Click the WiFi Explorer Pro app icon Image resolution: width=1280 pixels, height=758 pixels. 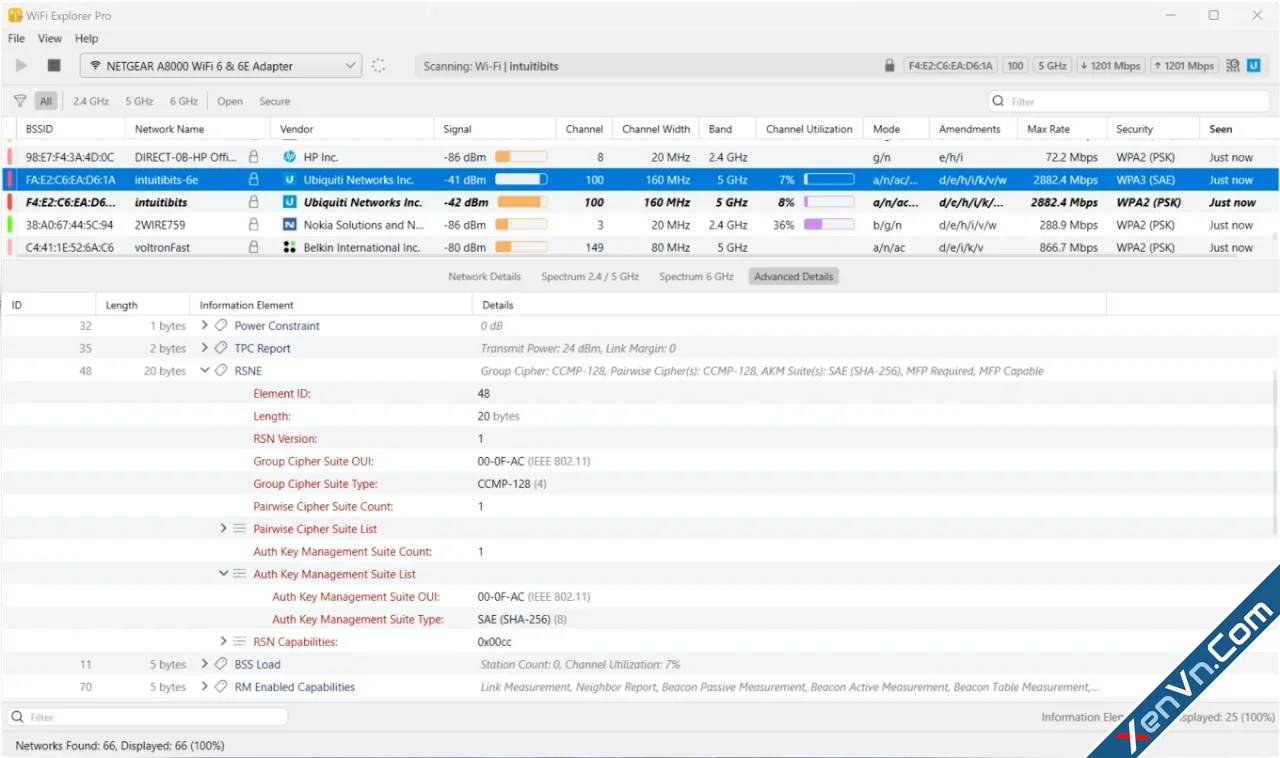coord(15,15)
